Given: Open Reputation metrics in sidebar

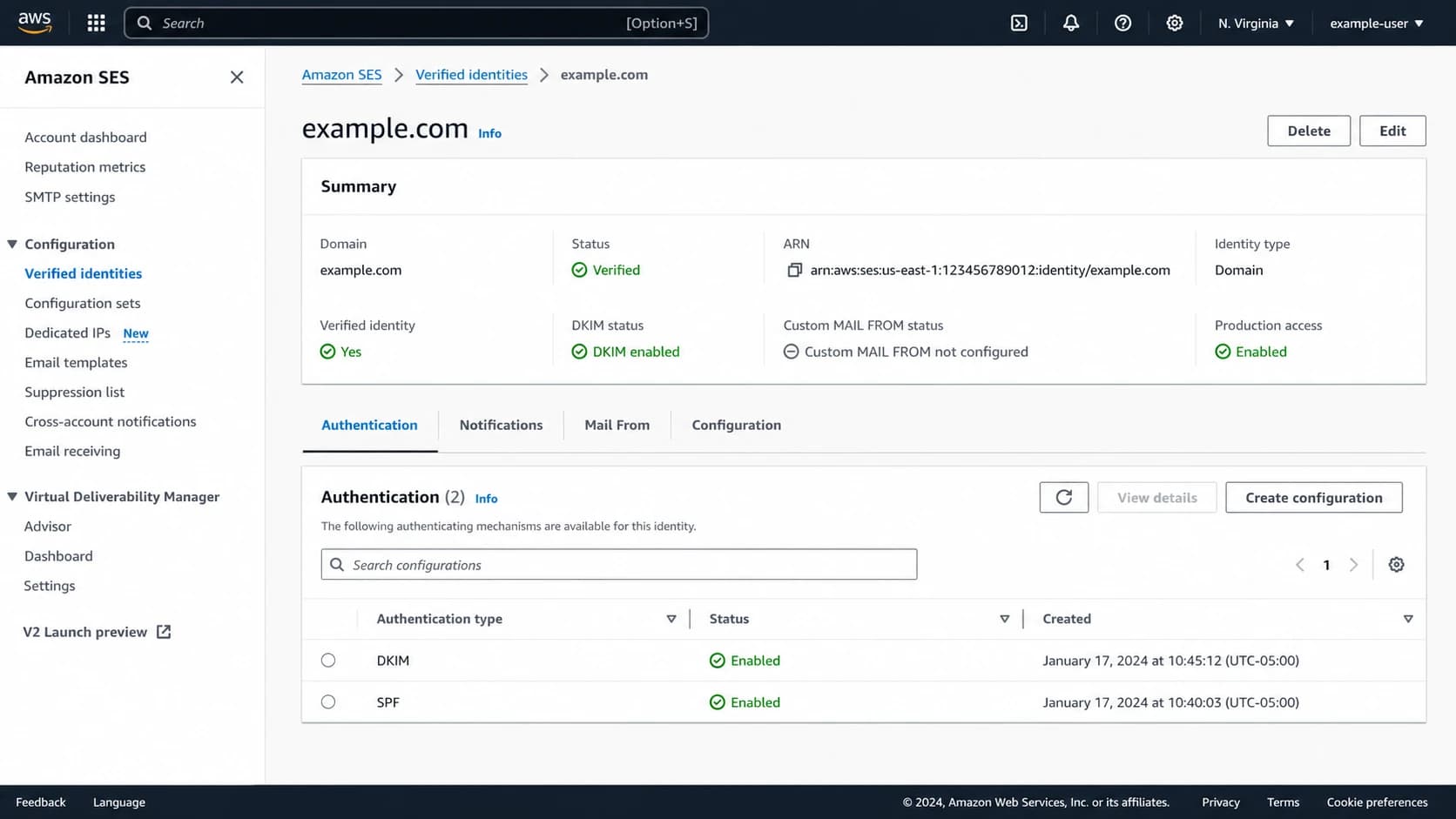Looking at the screenshot, I should coord(85,167).
